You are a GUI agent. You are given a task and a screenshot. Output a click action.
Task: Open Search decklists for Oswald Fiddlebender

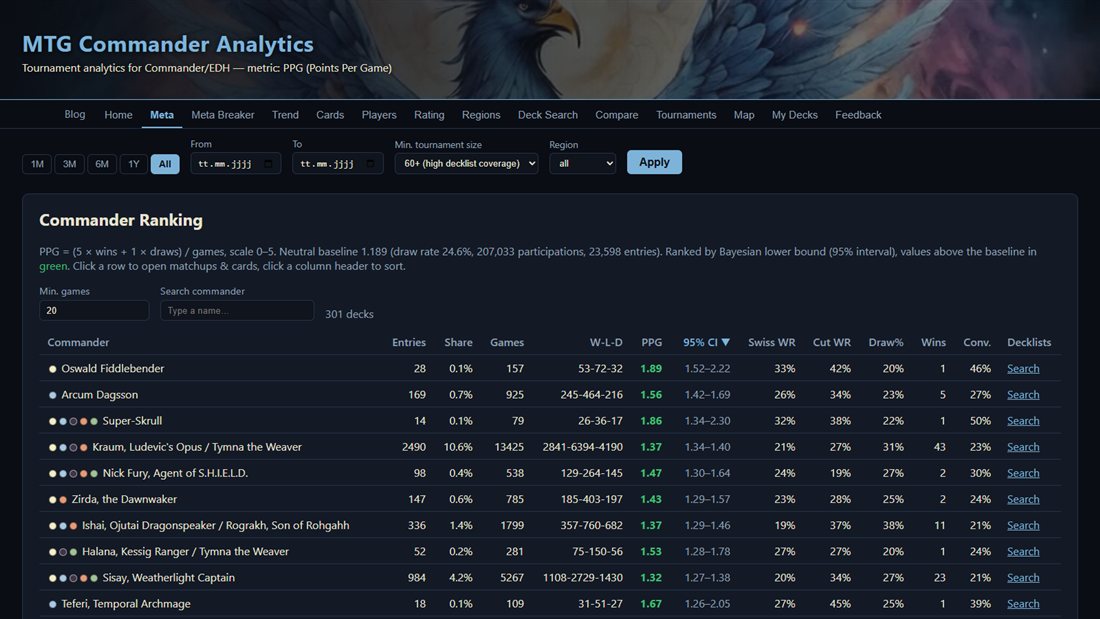point(1023,368)
